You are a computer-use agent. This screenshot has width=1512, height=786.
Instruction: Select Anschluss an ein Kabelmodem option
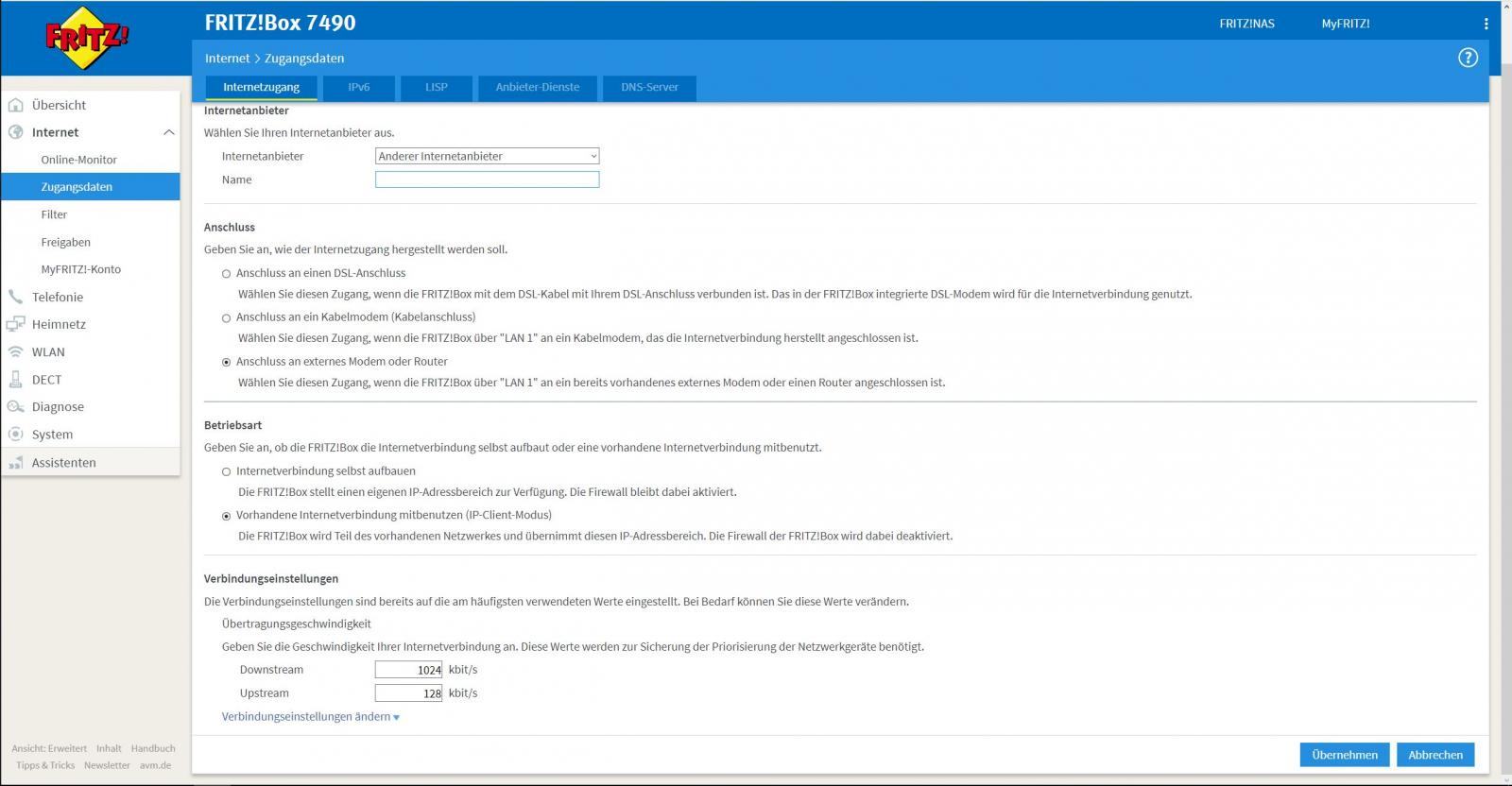(x=226, y=318)
